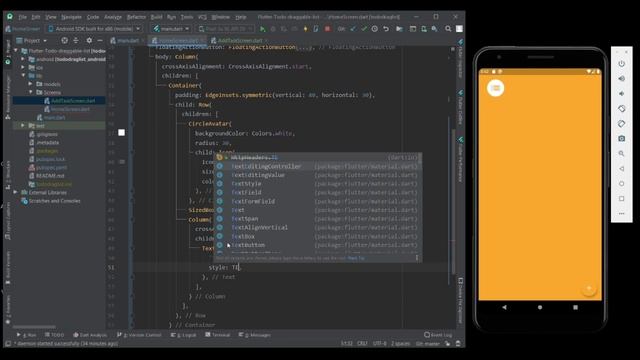Hide the Project panel with minus icon
The width and height of the screenshot is (640, 360).
[100, 40]
